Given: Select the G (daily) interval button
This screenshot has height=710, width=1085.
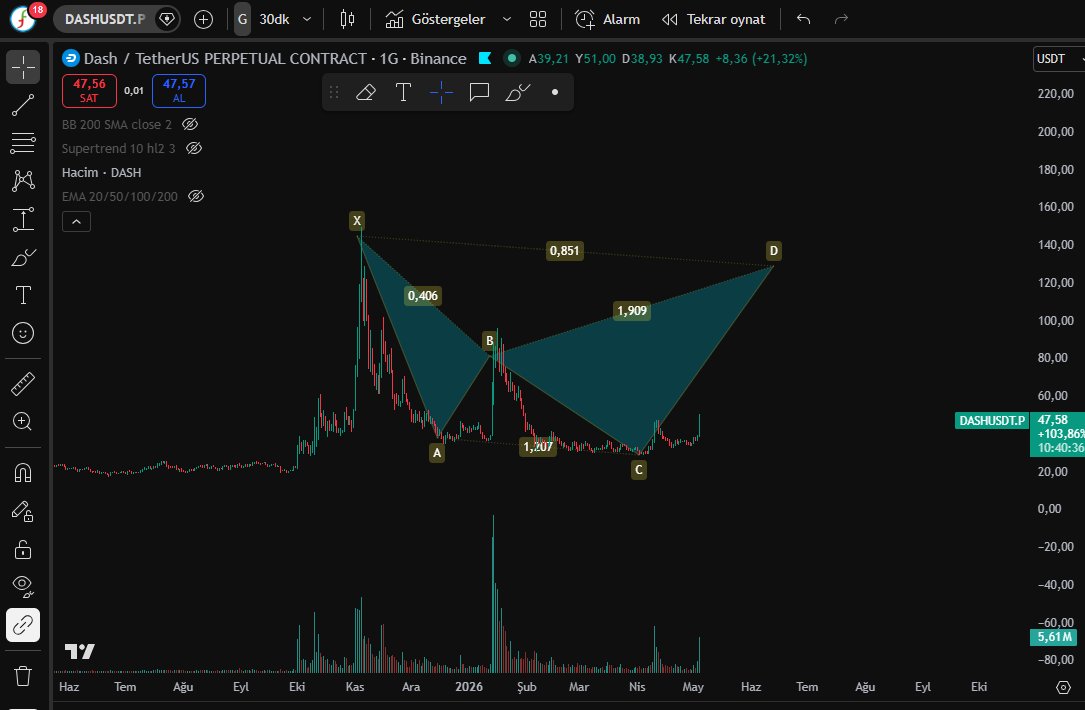Looking at the screenshot, I should point(242,19).
